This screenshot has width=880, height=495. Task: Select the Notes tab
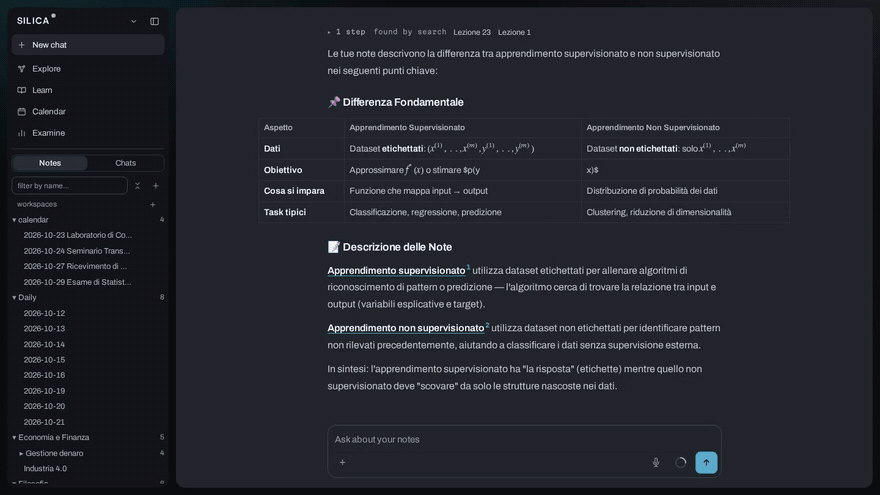[50, 163]
